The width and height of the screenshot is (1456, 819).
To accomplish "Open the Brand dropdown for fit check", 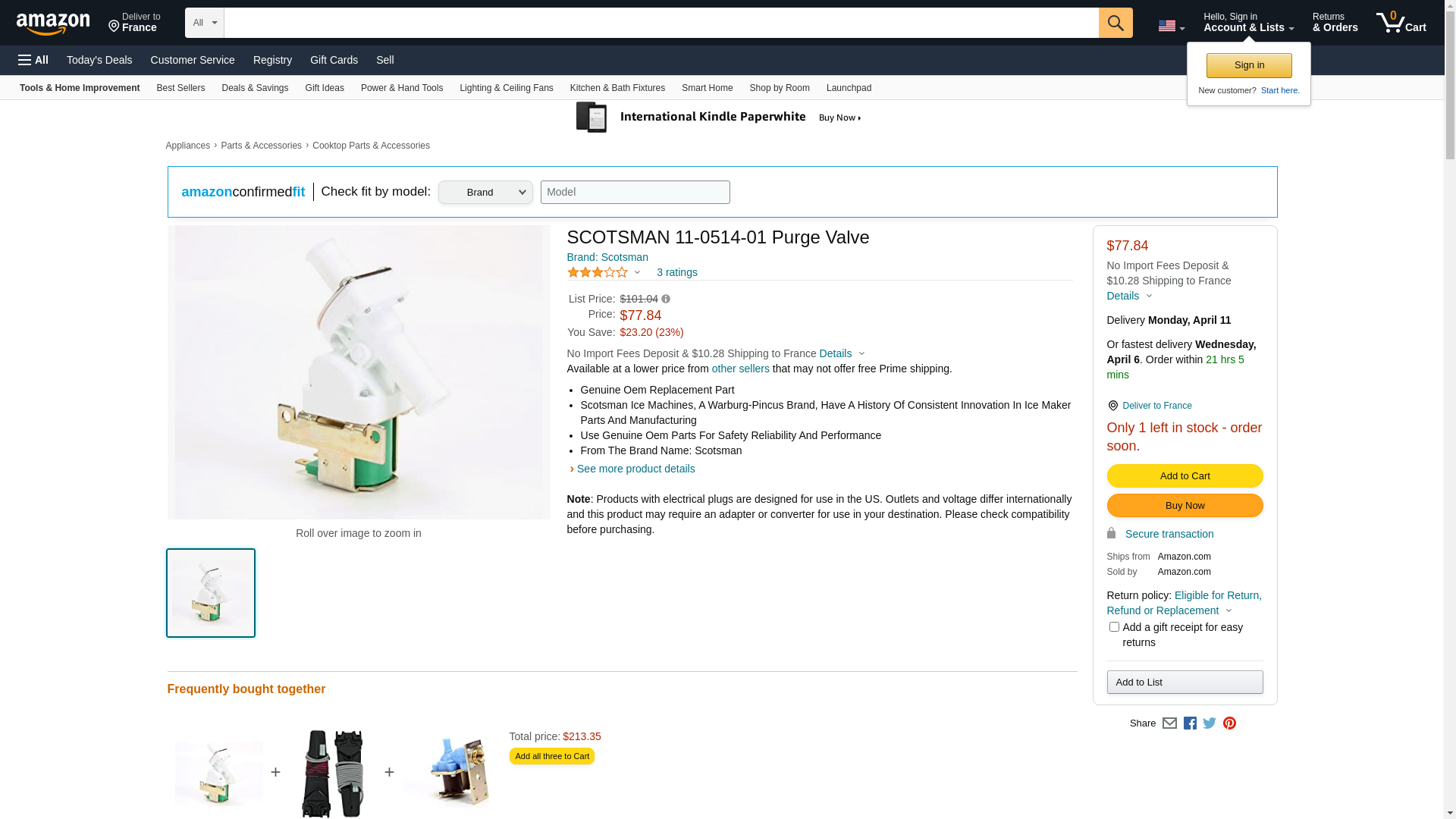I will [485, 193].
